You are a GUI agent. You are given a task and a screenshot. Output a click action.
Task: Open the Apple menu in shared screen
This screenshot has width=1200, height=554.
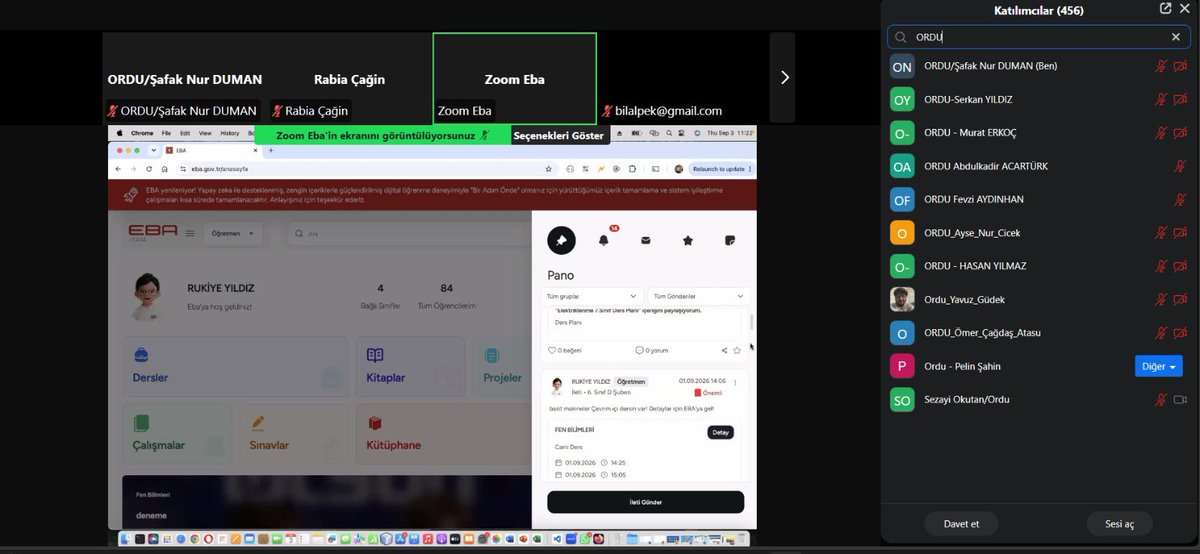click(x=118, y=133)
